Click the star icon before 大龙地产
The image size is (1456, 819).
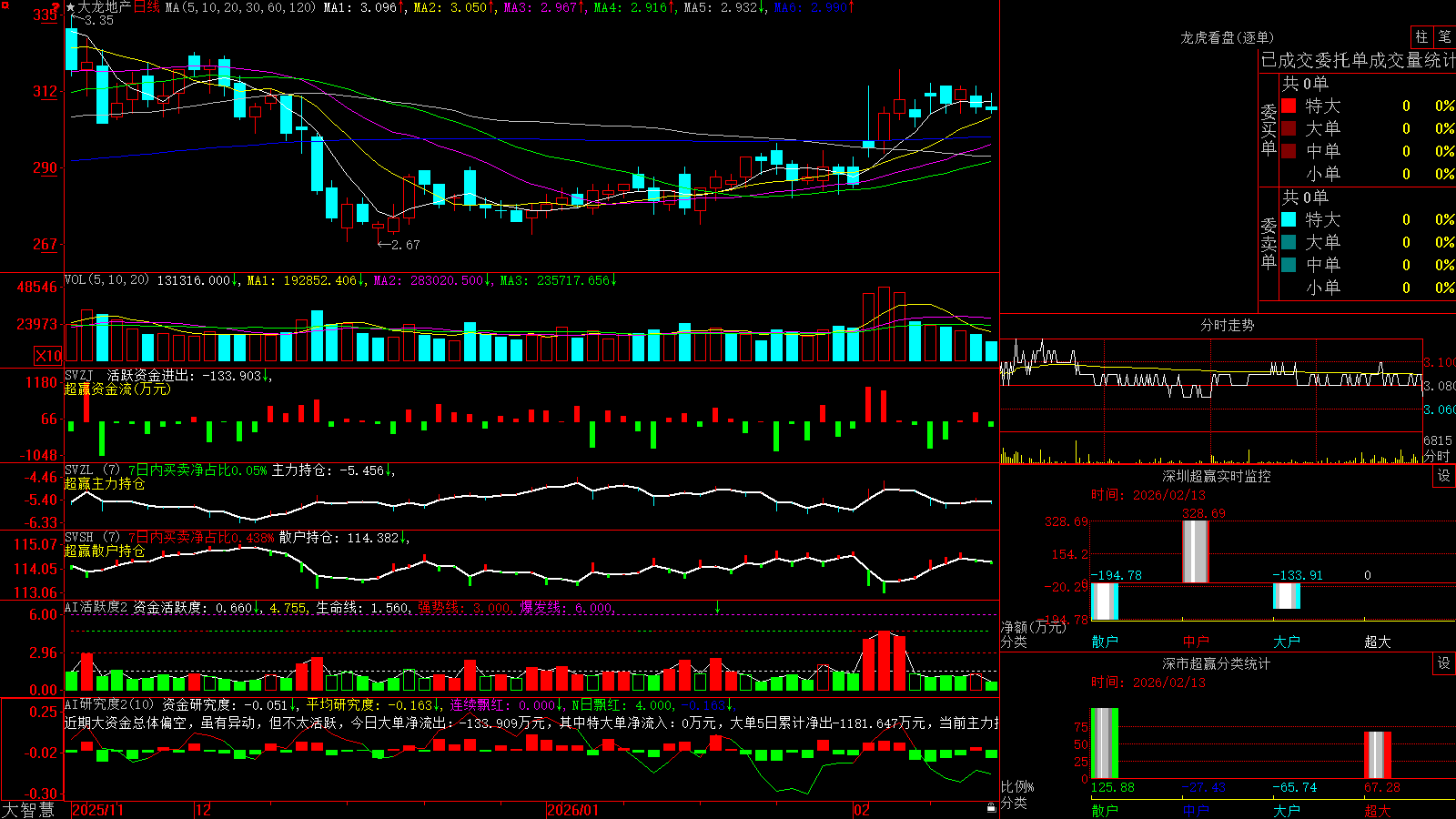coord(70,7)
